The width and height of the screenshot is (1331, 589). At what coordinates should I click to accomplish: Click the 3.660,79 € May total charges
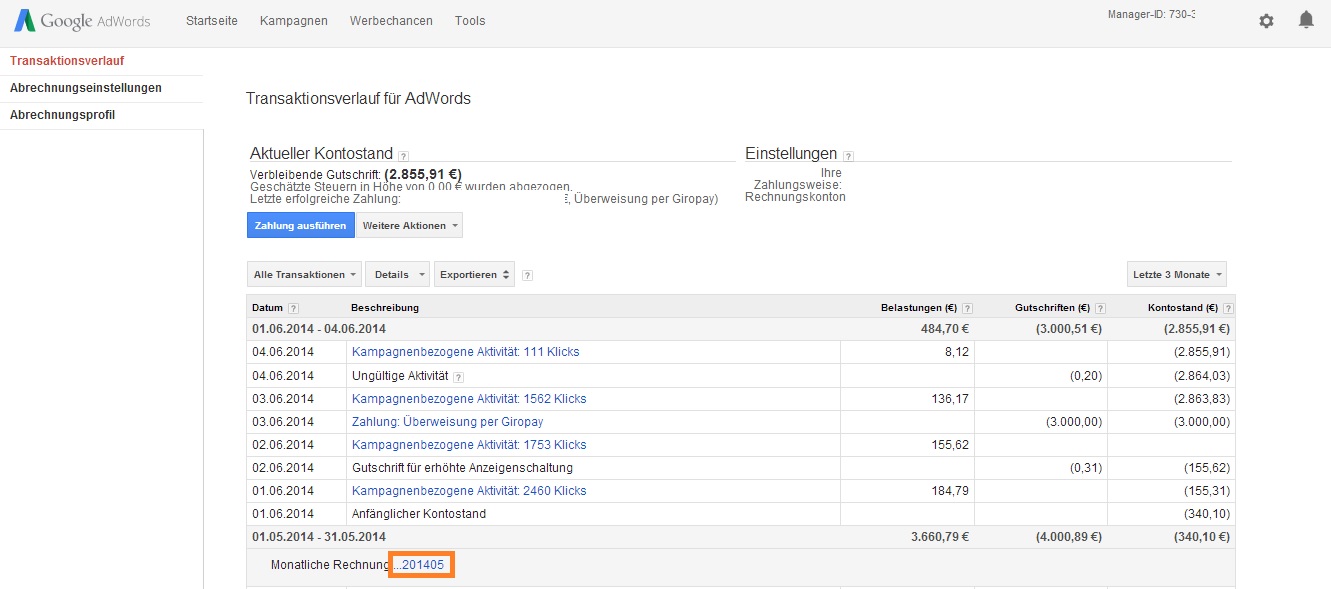pyautogui.click(x=940, y=537)
